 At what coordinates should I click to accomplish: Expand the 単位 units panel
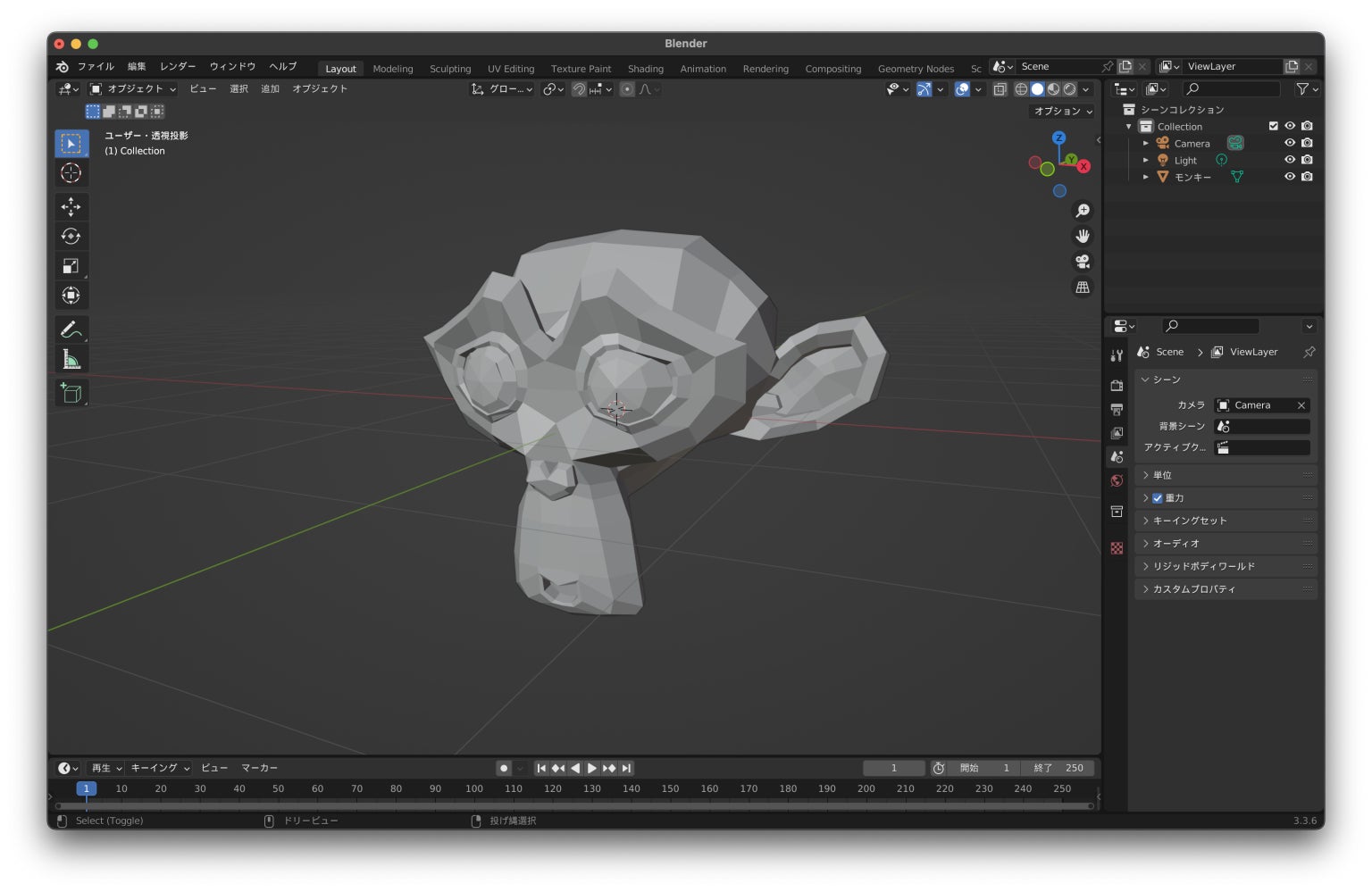[x=1161, y=475]
